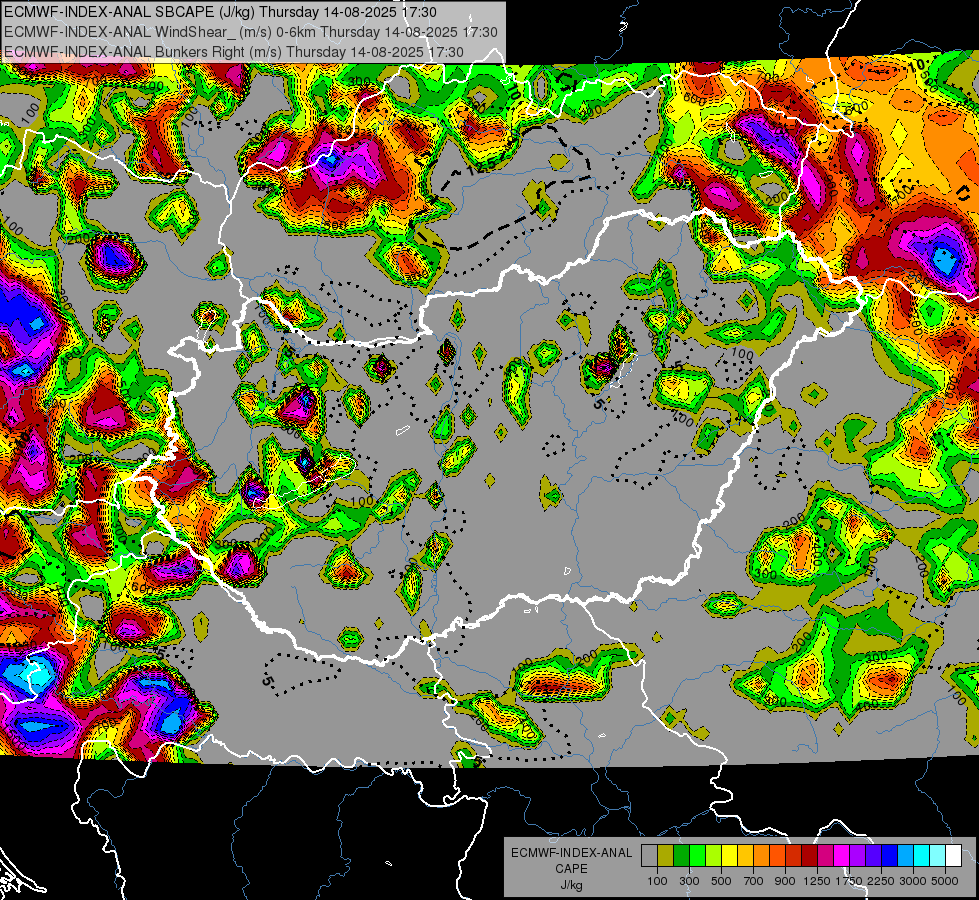Click the legend label 3000
979x900 pixels.
coord(912,881)
